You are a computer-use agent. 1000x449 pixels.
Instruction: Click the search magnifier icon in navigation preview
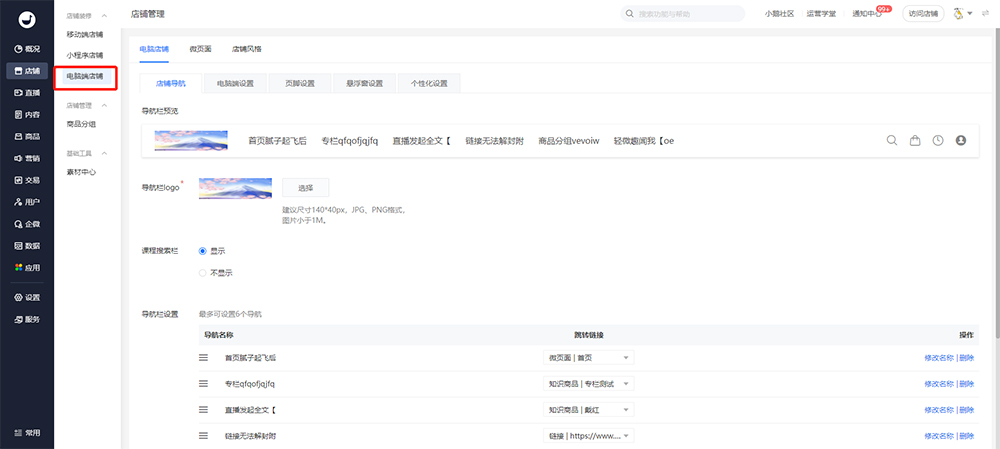[892, 141]
